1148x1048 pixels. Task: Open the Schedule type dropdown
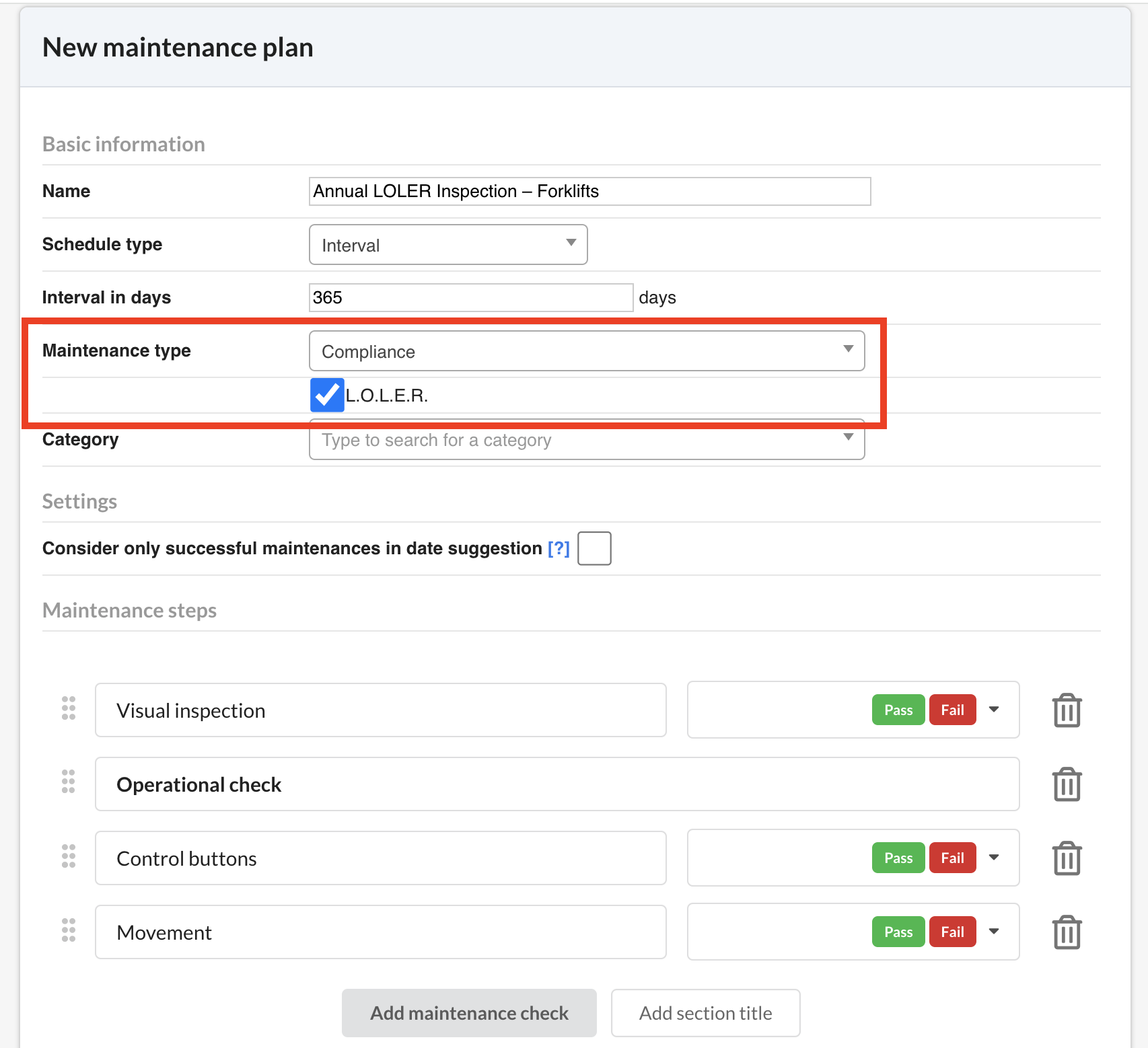click(448, 245)
